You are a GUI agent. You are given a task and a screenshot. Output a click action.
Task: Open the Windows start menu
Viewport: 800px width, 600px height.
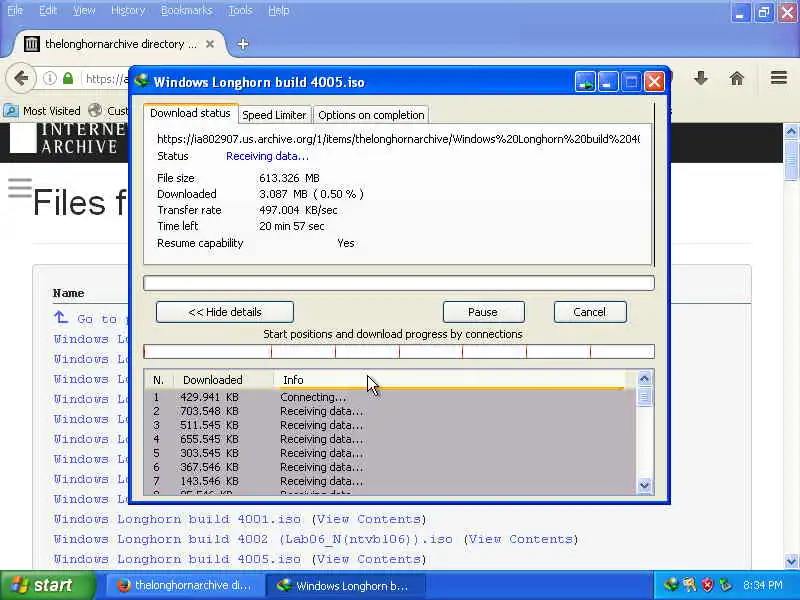(x=48, y=585)
